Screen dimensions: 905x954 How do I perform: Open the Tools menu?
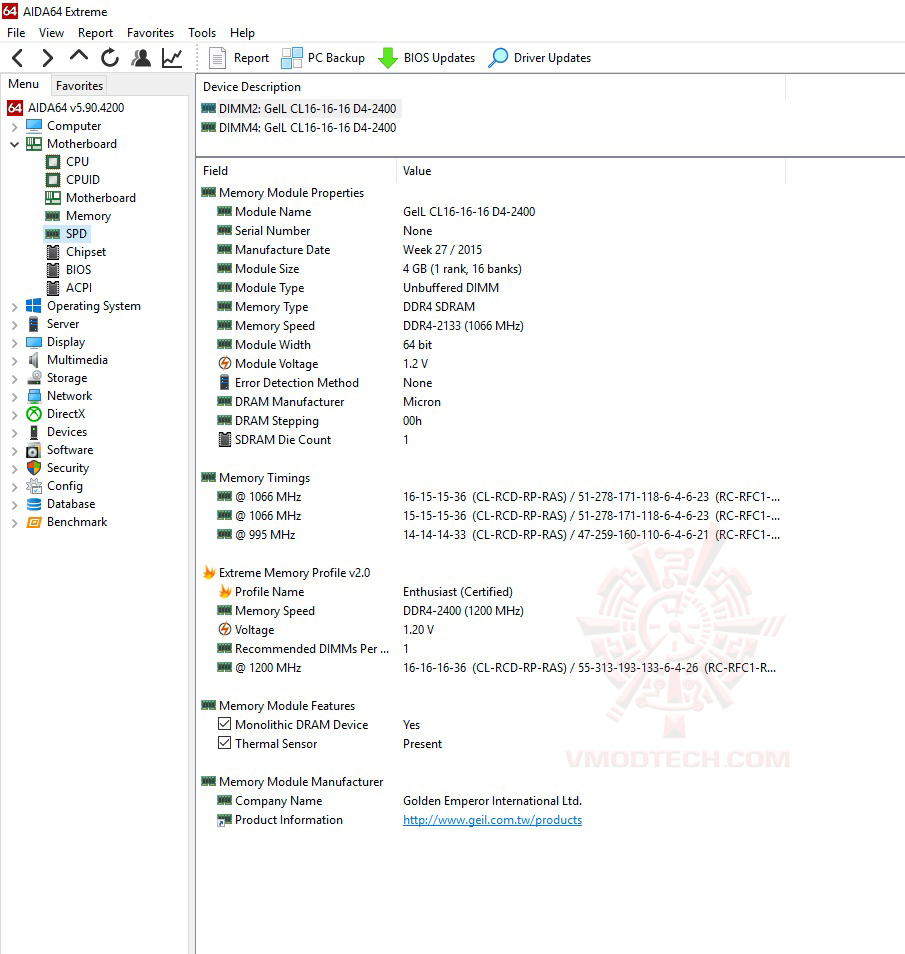tap(202, 33)
